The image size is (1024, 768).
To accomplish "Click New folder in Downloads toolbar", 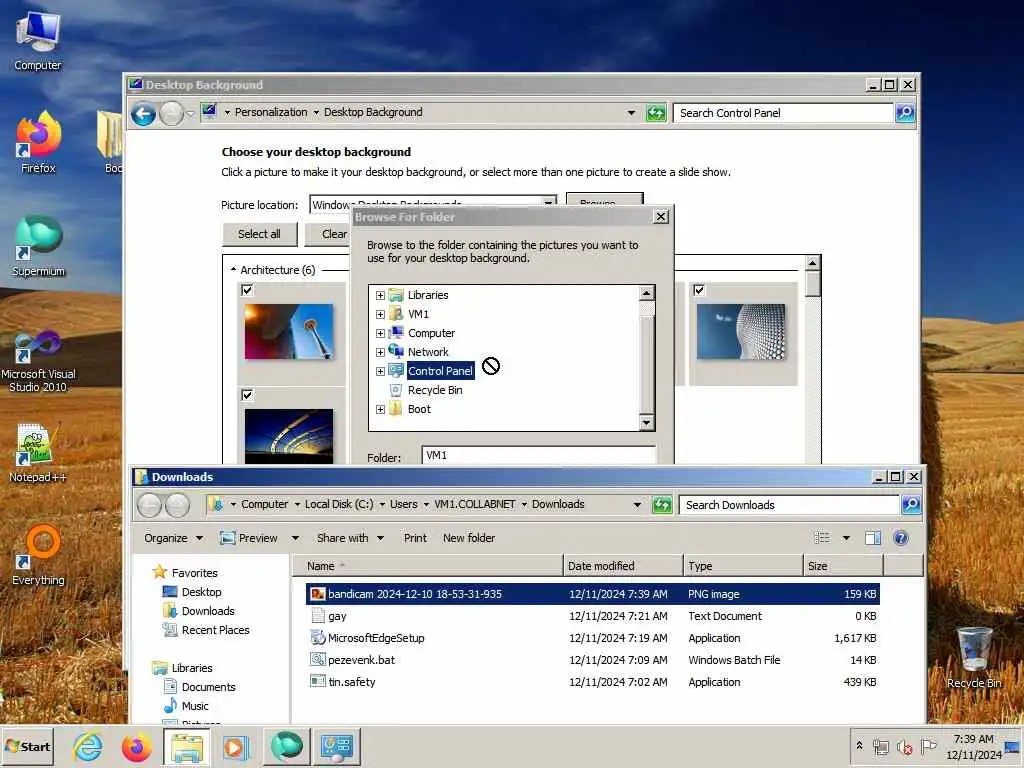I will [x=469, y=538].
